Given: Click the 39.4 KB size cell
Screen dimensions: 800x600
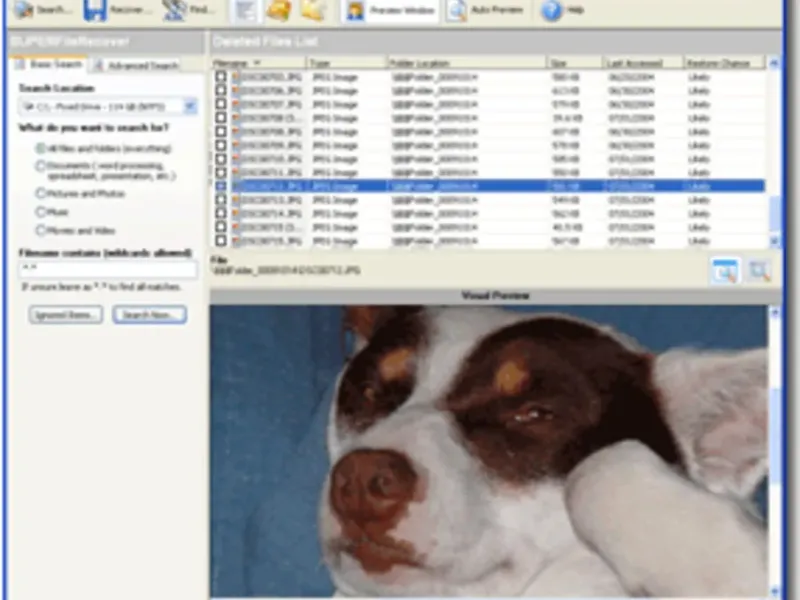Looking at the screenshot, I should (x=567, y=118).
